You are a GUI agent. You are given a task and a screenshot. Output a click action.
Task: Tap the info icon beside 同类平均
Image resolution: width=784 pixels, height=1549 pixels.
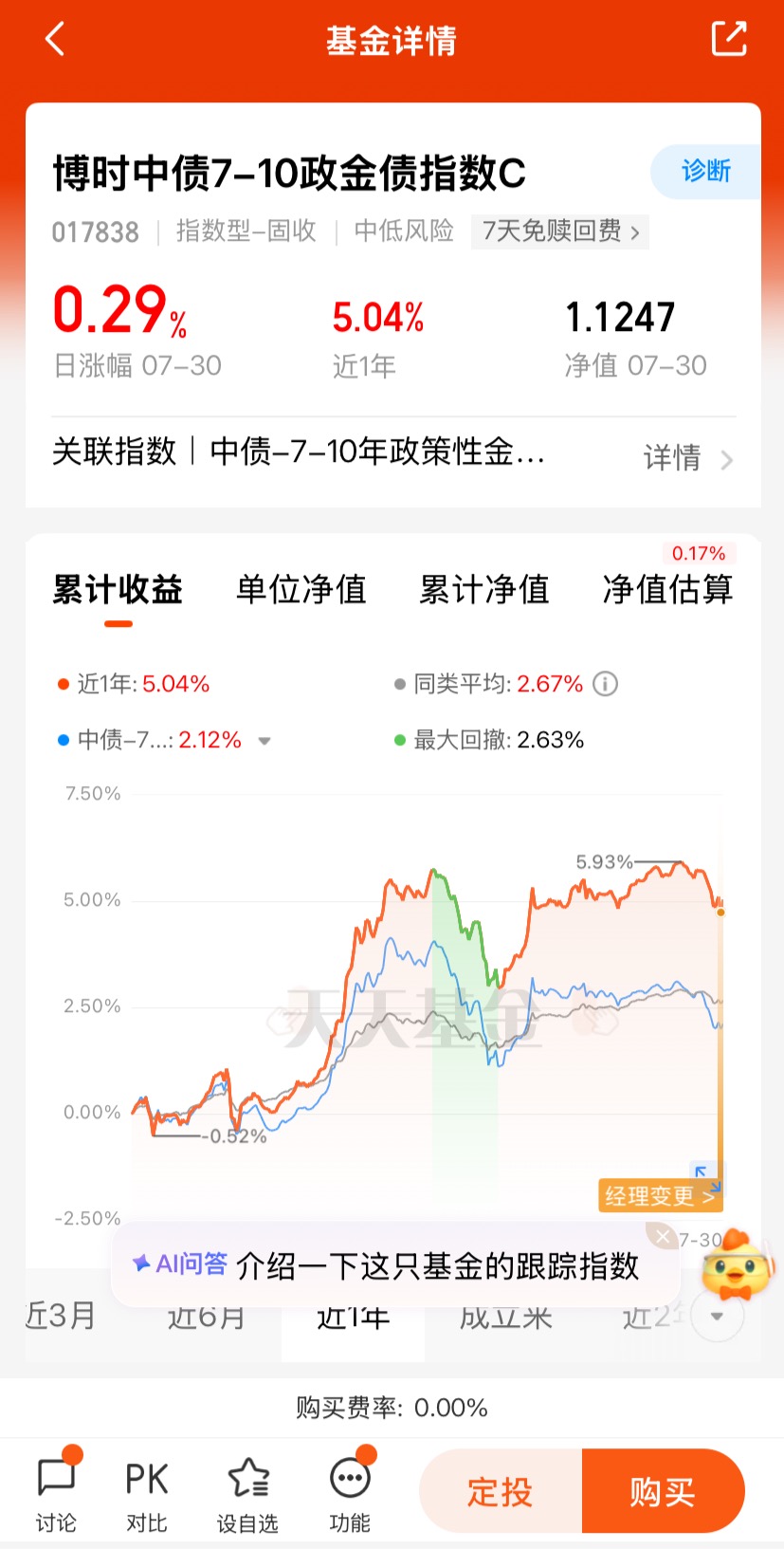[x=605, y=684]
